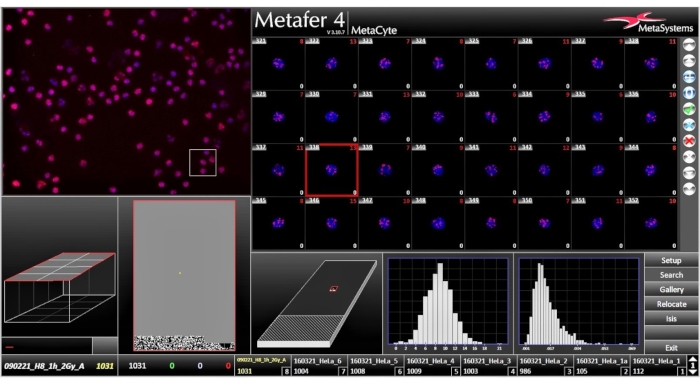Click the blue X icon in sidebar

[689, 125]
